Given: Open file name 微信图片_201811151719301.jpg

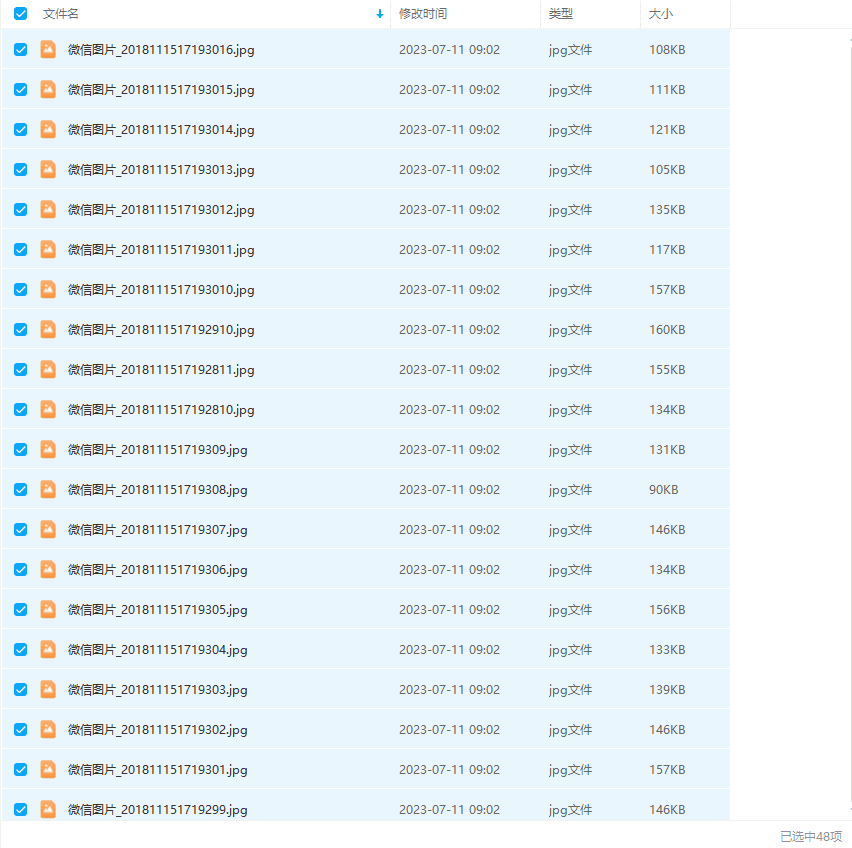Looking at the screenshot, I should click(157, 770).
